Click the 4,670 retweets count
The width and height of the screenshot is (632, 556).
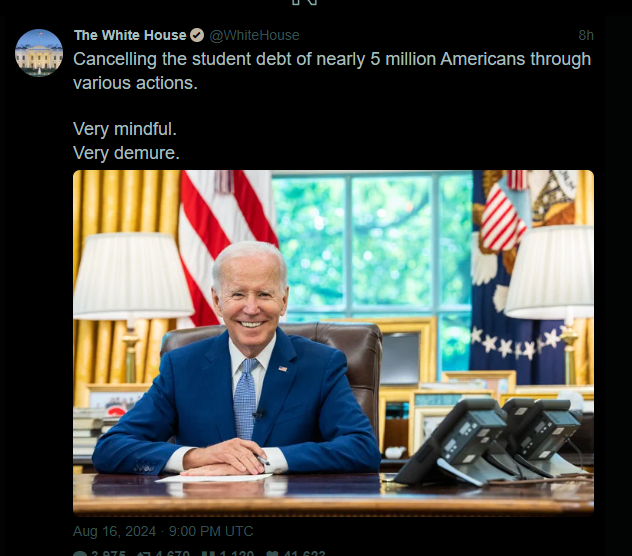[x=173, y=554]
